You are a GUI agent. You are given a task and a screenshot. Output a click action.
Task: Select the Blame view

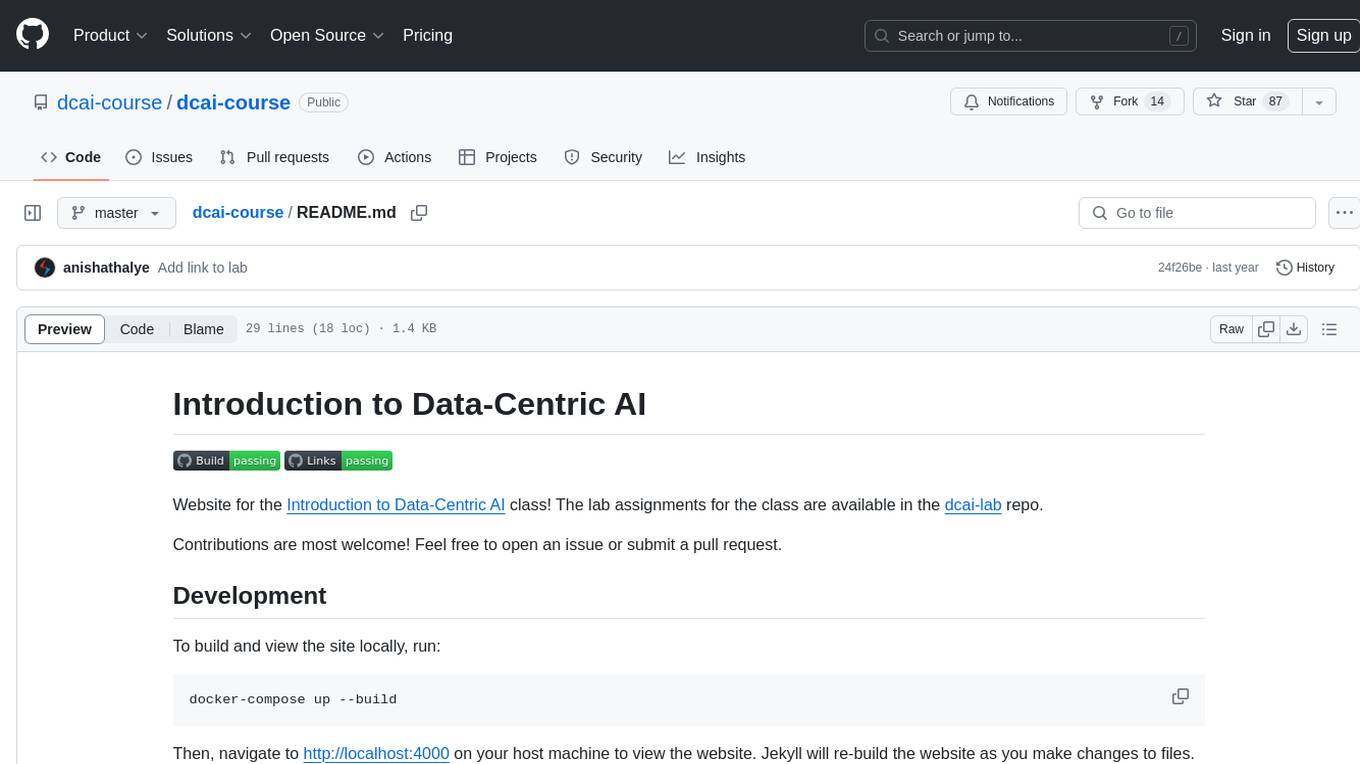tap(203, 329)
